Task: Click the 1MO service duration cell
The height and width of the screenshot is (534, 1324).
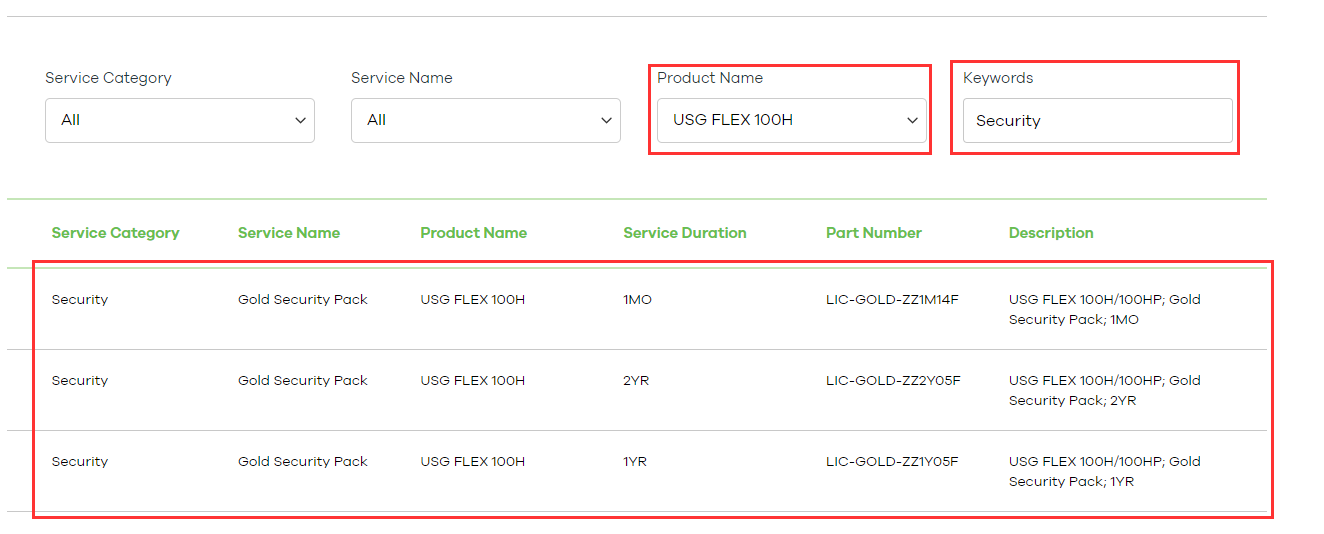Action: (637, 299)
